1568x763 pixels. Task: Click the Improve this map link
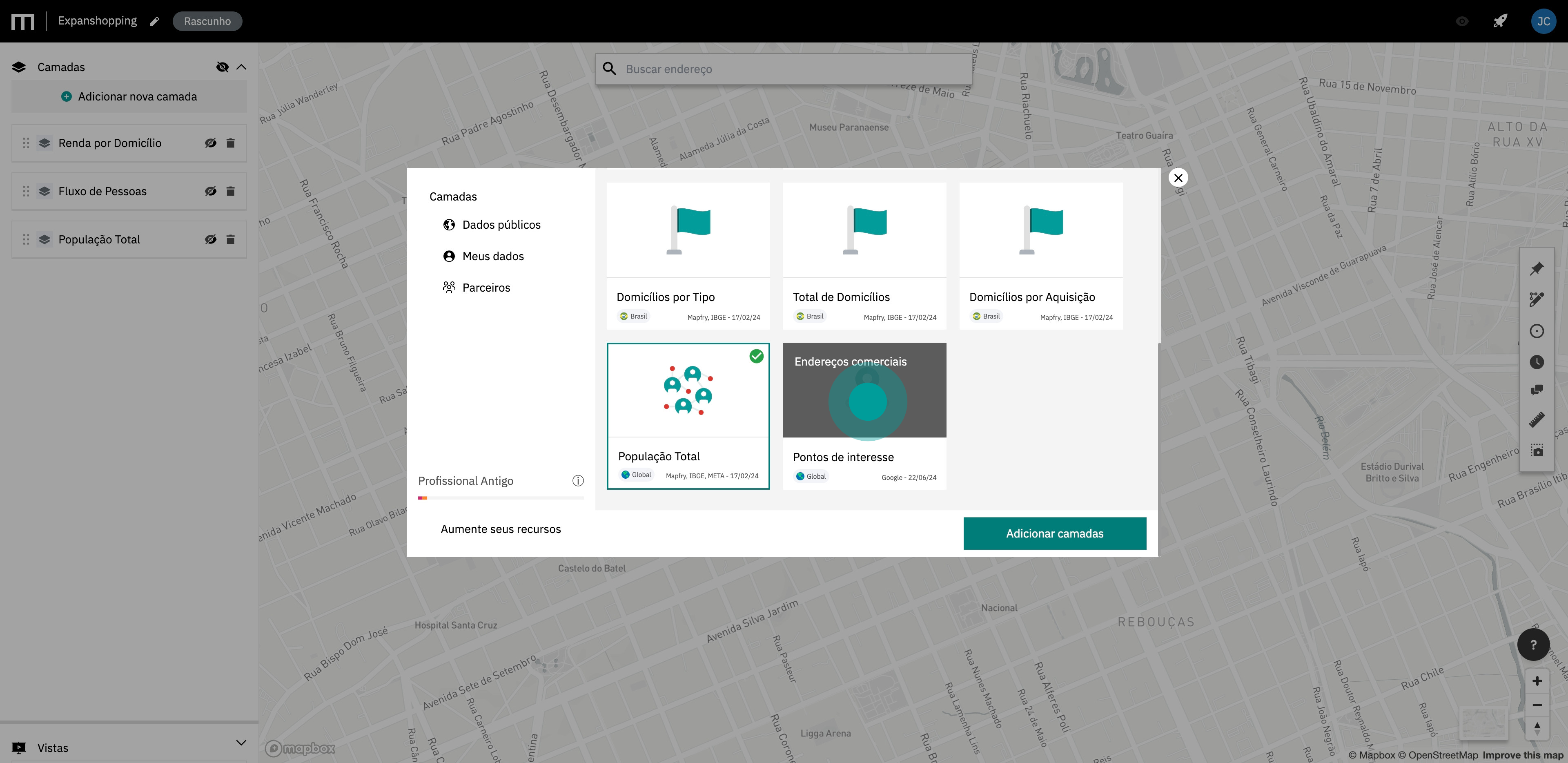click(1523, 755)
